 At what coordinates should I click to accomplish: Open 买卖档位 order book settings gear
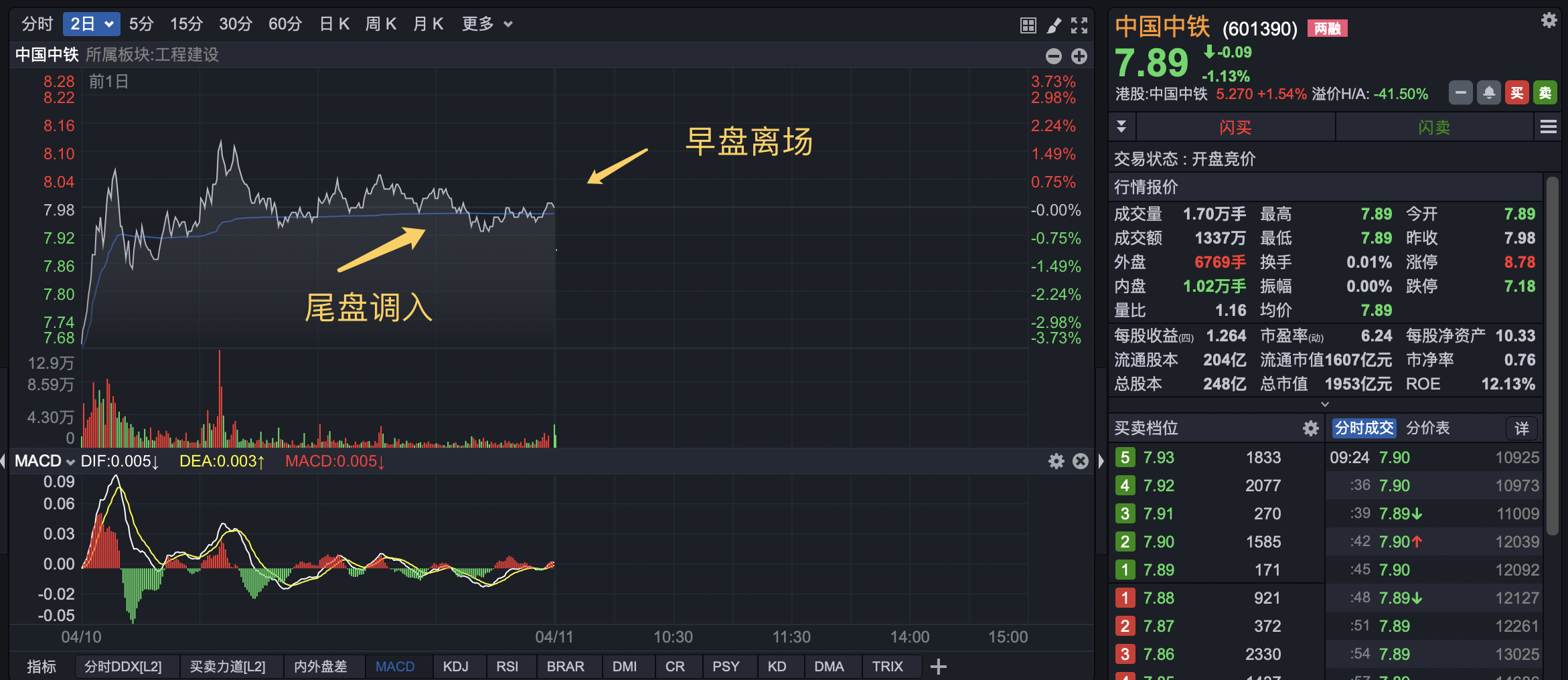tap(1310, 428)
